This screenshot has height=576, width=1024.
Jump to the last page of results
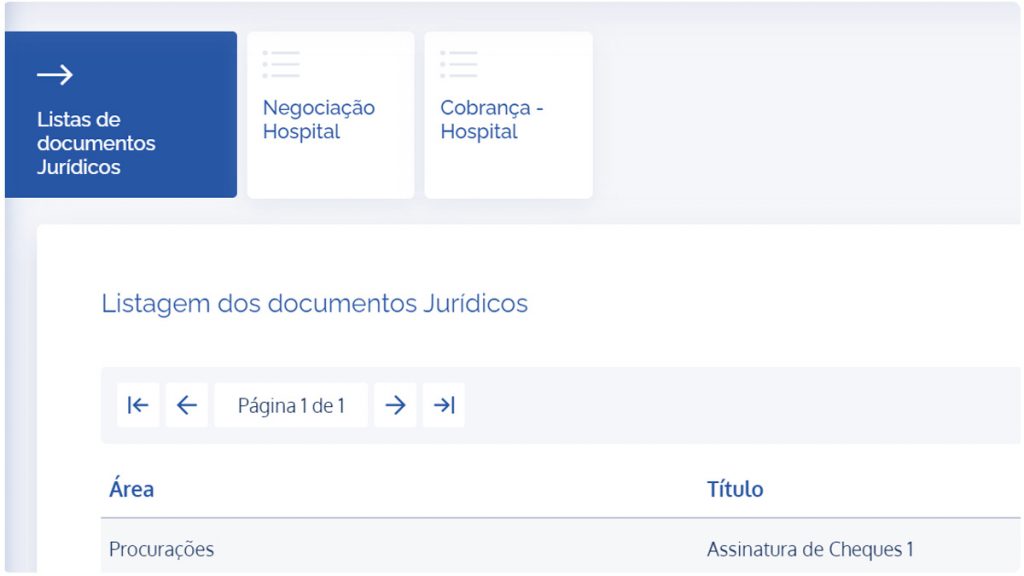[444, 406]
